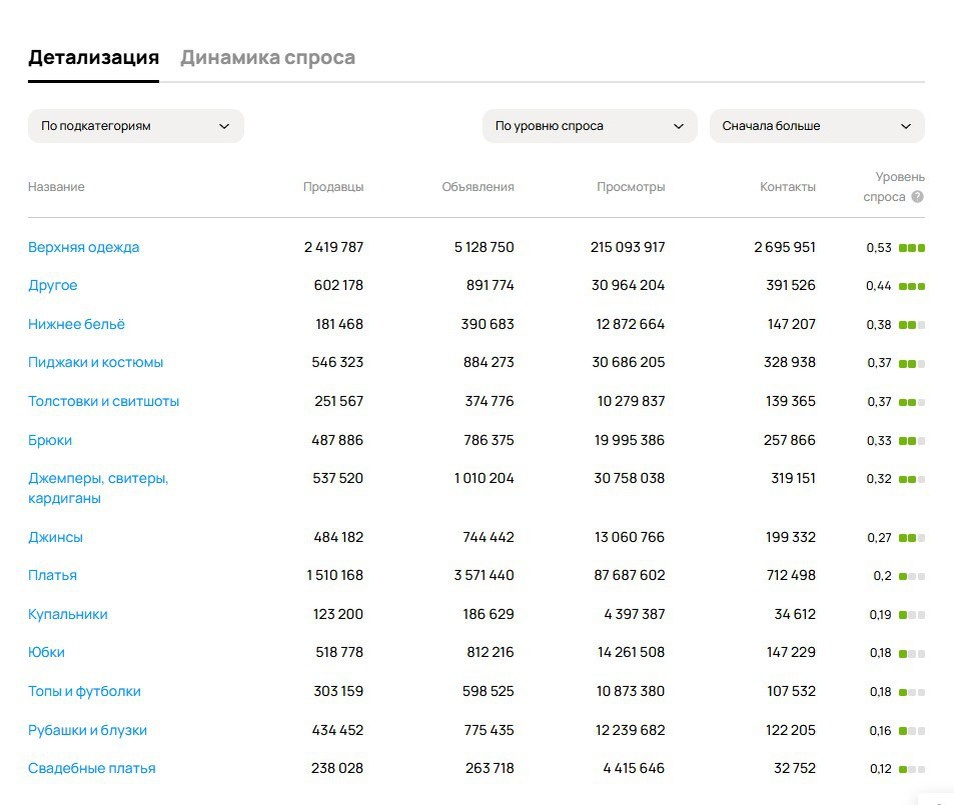Viewport: 954px width, 805px height.
Task: Expand the По уровню спроса dropdown
Action: (x=590, y=126)
